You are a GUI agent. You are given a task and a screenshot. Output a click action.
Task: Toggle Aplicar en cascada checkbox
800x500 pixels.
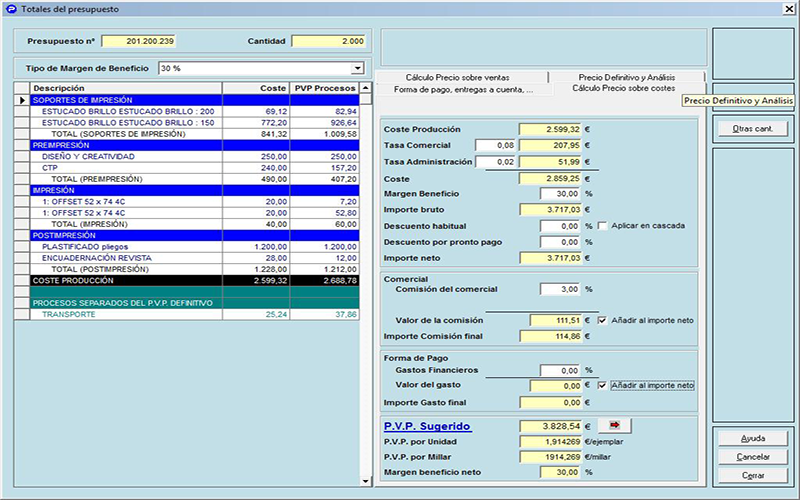pyautogui.click(x=603, y=226)
